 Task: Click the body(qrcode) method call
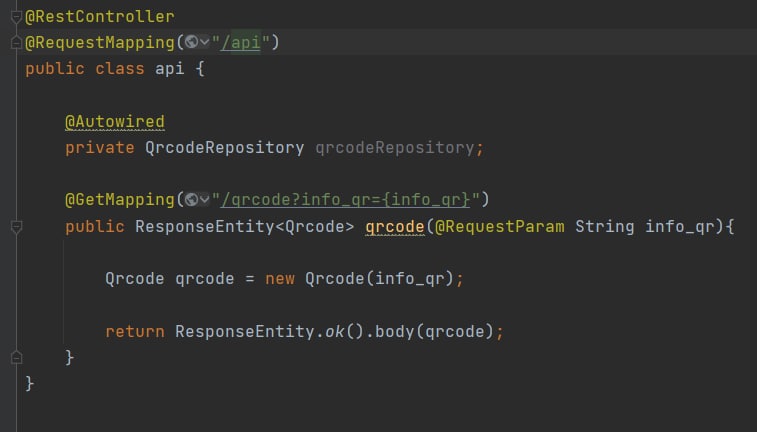click(434, 332)
